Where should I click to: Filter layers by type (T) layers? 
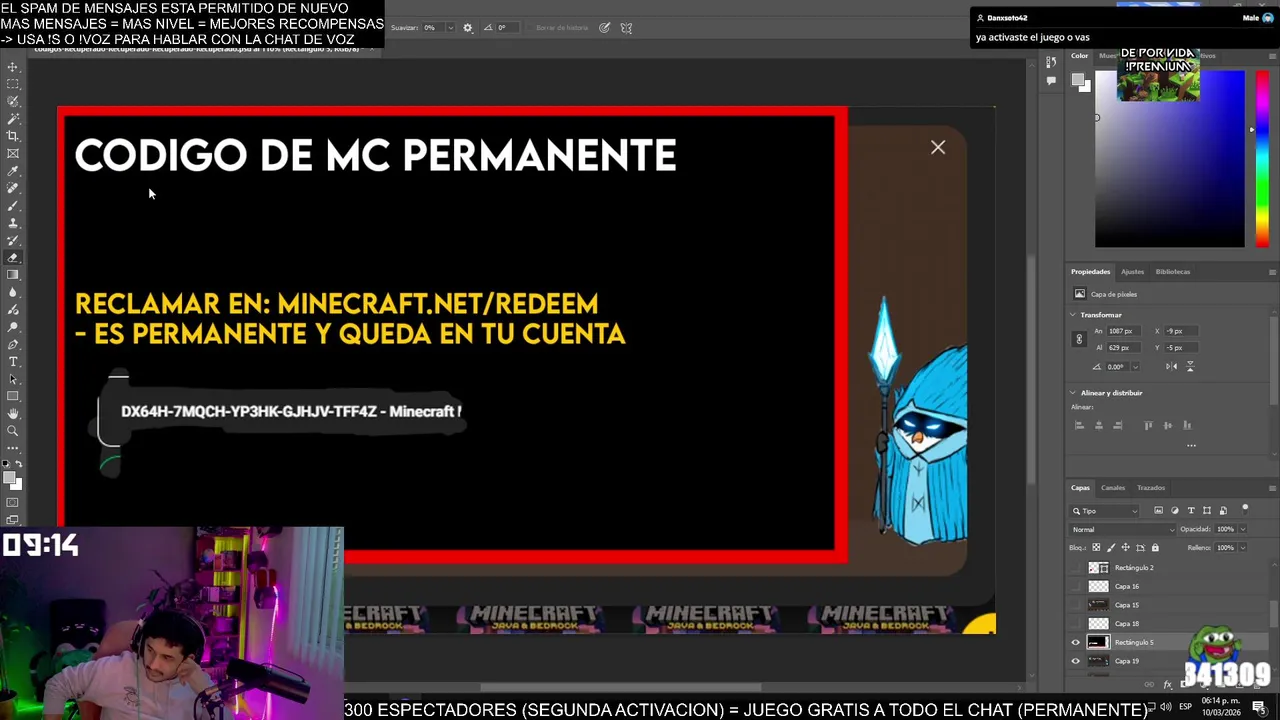(1191, 510)
